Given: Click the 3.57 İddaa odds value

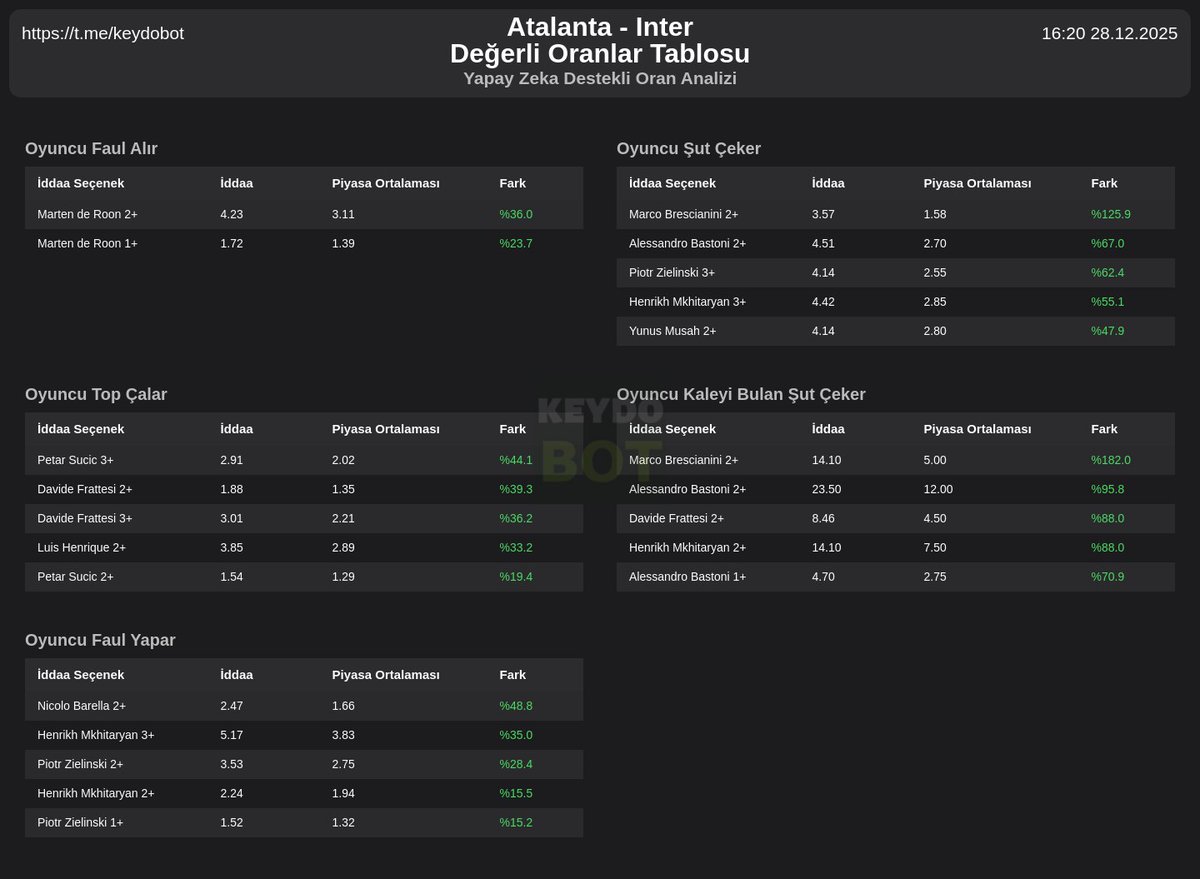Looking at the screenshot, I should click(823, 214).
